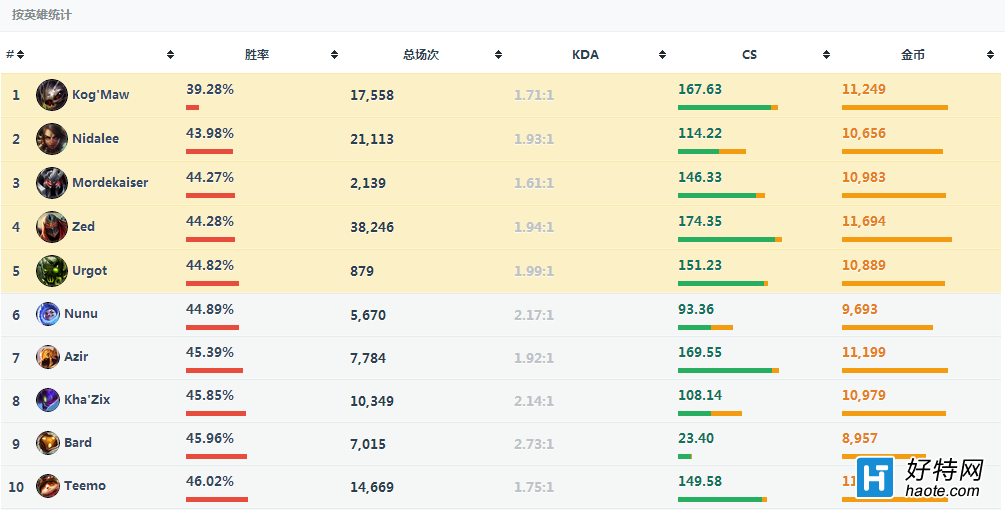Click sort arrows right of 总场次 header
Viewport: 1005px width, 510px height.
(498, 54)
